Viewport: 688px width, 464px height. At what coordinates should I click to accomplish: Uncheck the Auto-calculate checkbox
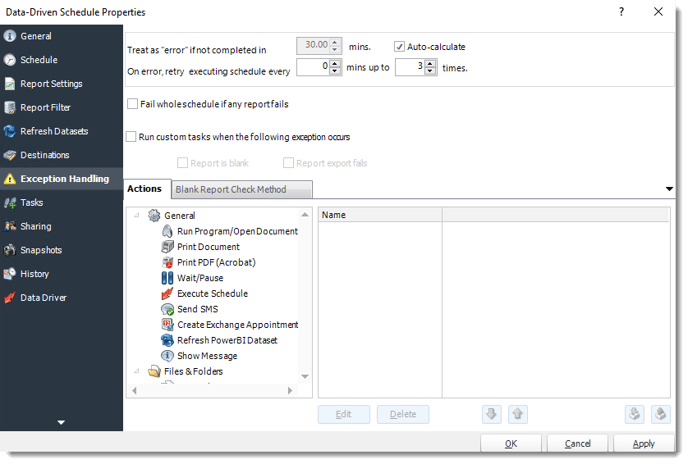coord(399,47)
